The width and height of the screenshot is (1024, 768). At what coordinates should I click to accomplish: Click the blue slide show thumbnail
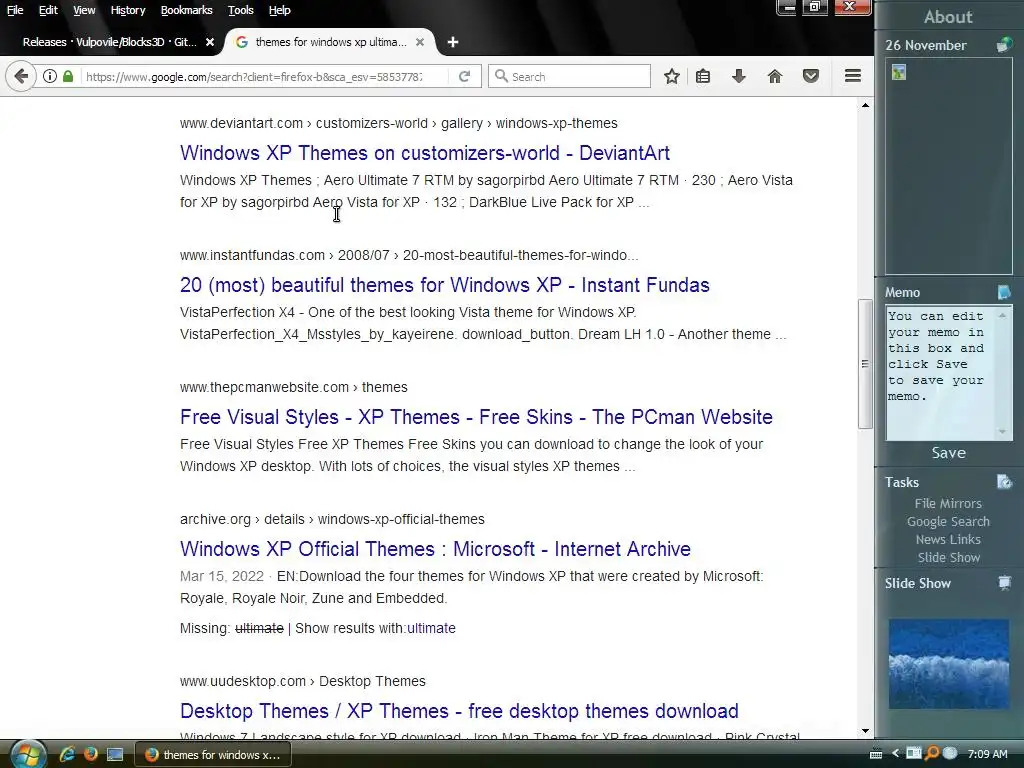click(x=948, y=664)
